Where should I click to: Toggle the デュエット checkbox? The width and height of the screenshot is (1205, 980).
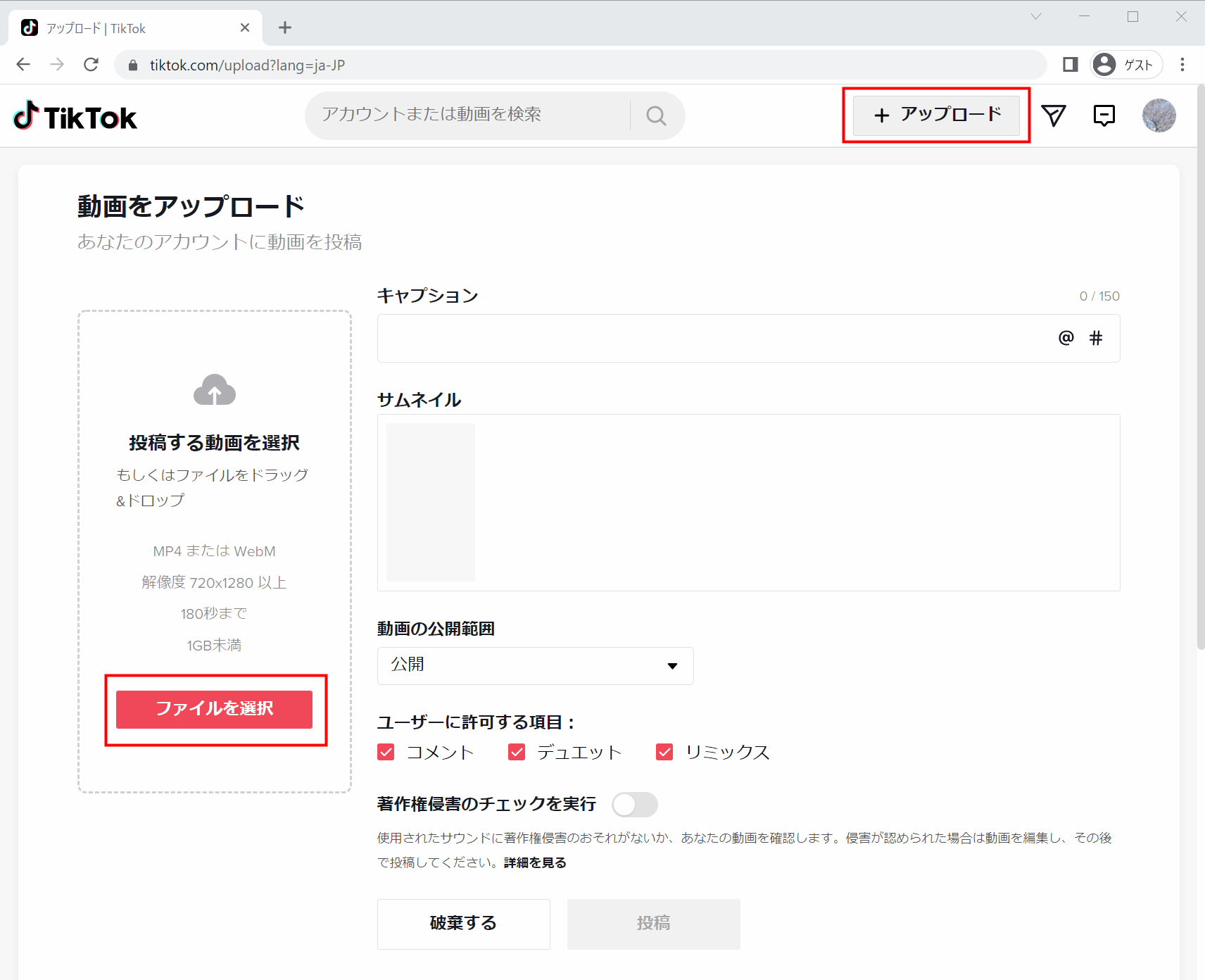[x=517, y=752]
